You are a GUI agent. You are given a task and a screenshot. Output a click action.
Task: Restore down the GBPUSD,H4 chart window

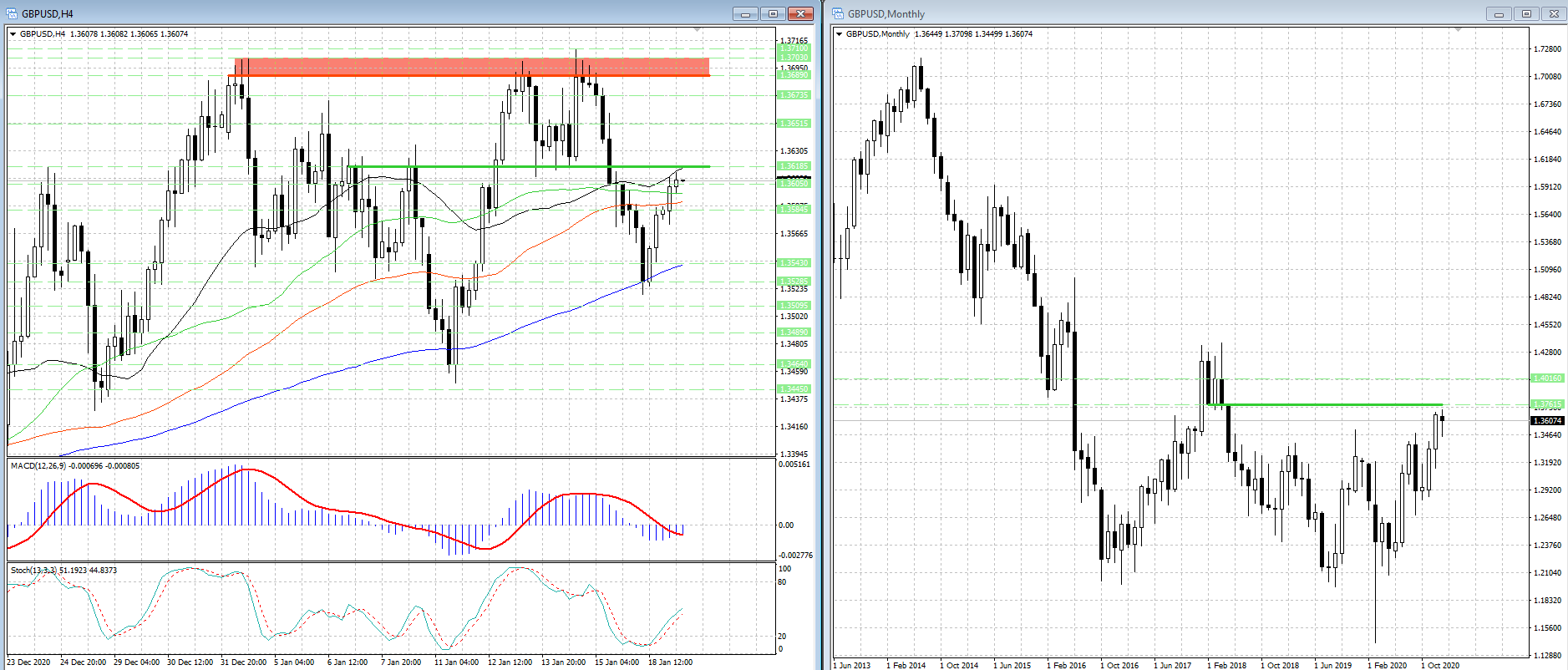[773, 13]
